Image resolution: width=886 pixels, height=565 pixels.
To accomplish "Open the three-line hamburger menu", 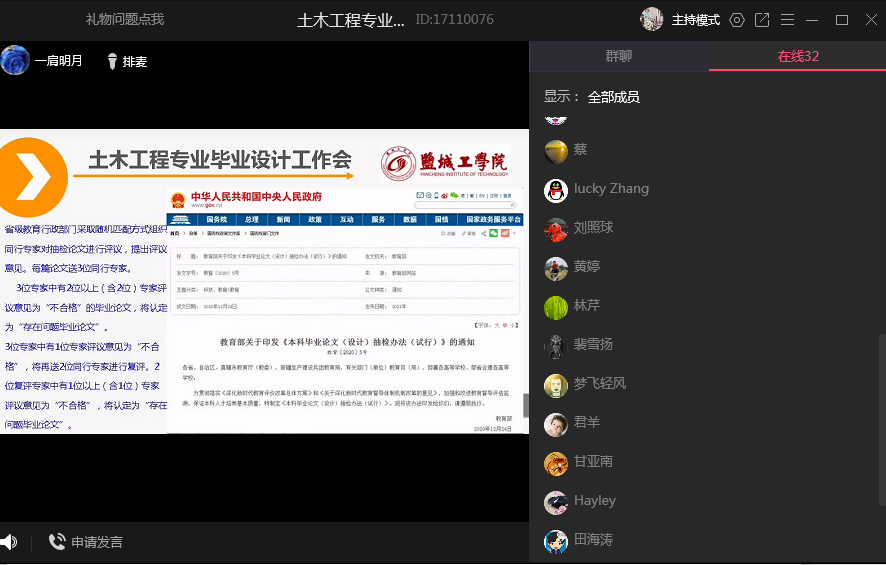I will 788,20.
